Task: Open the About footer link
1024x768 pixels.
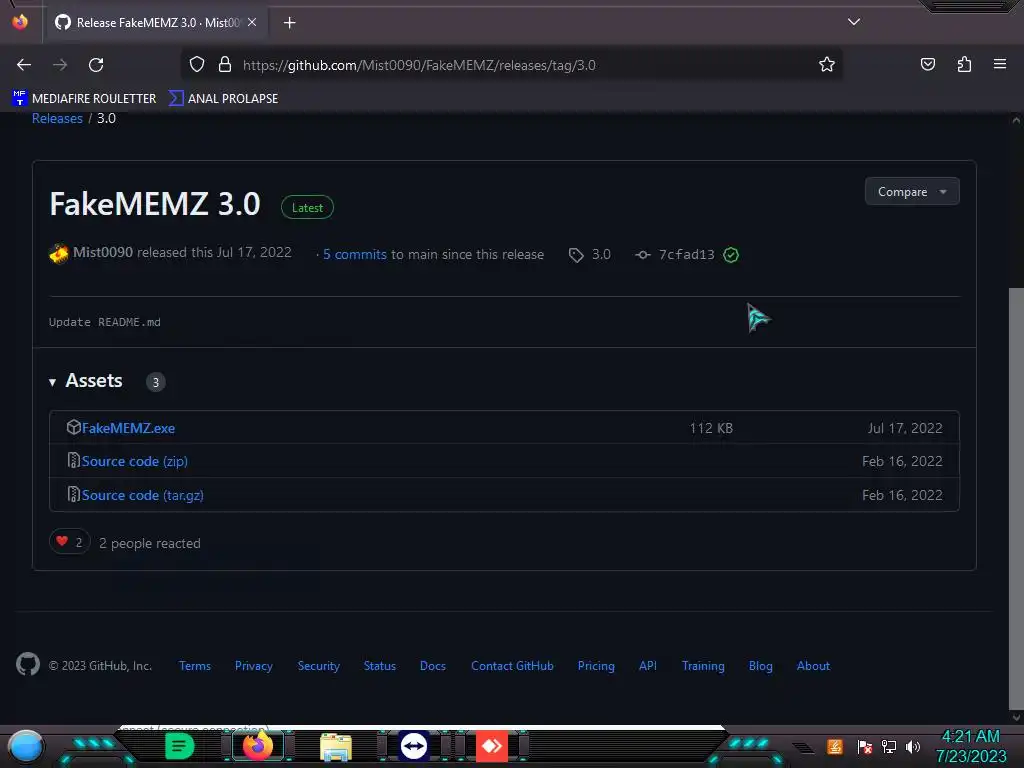Action: [813, 666]
